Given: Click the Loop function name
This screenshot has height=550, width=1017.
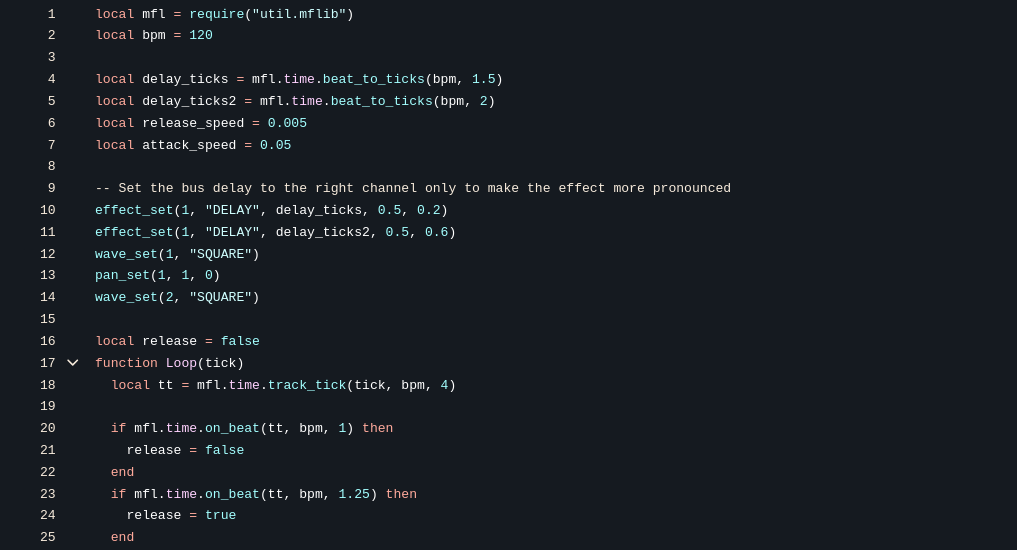Looking at the screenshot, I should tap(181, 363).
